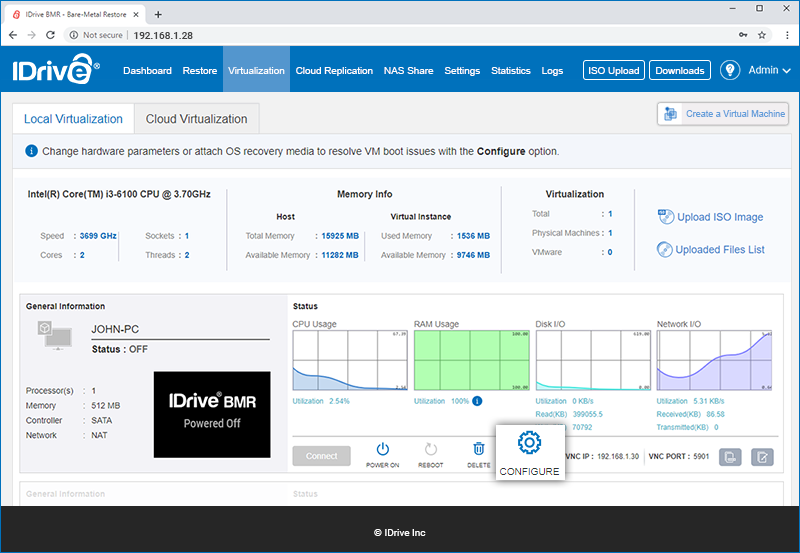Click the blue info icon in banner

tap(31, 151)
